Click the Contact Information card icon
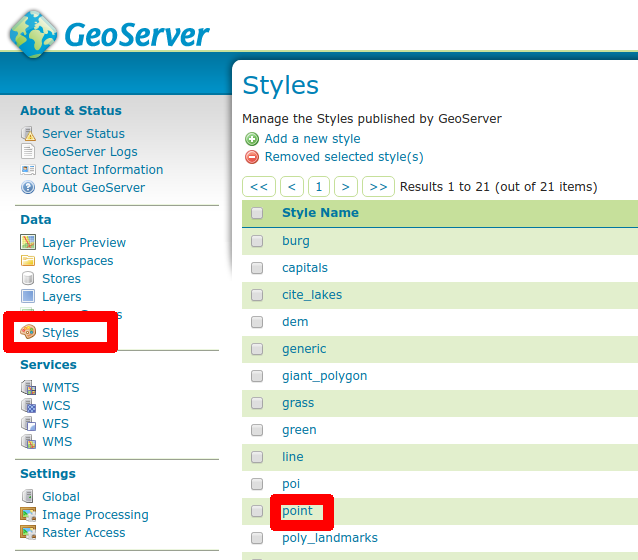Viewport: 638px width, 560px height. tap(28, 169)
